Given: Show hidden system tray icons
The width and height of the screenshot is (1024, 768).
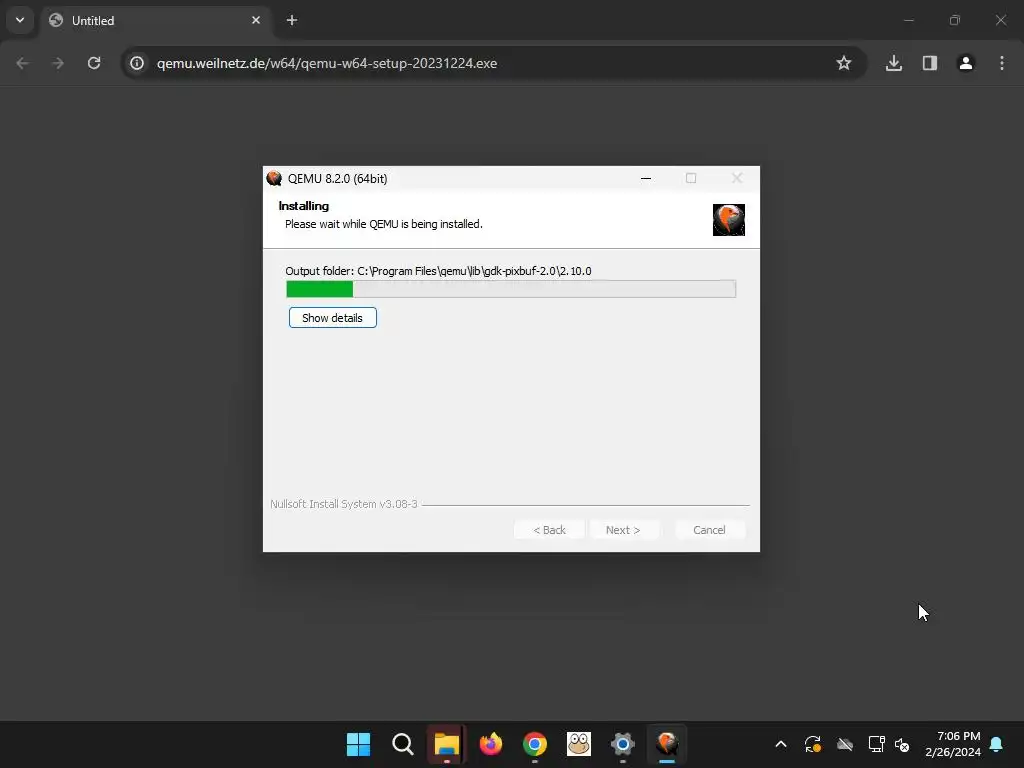Looking at the screenshot, I should (781, 744).
